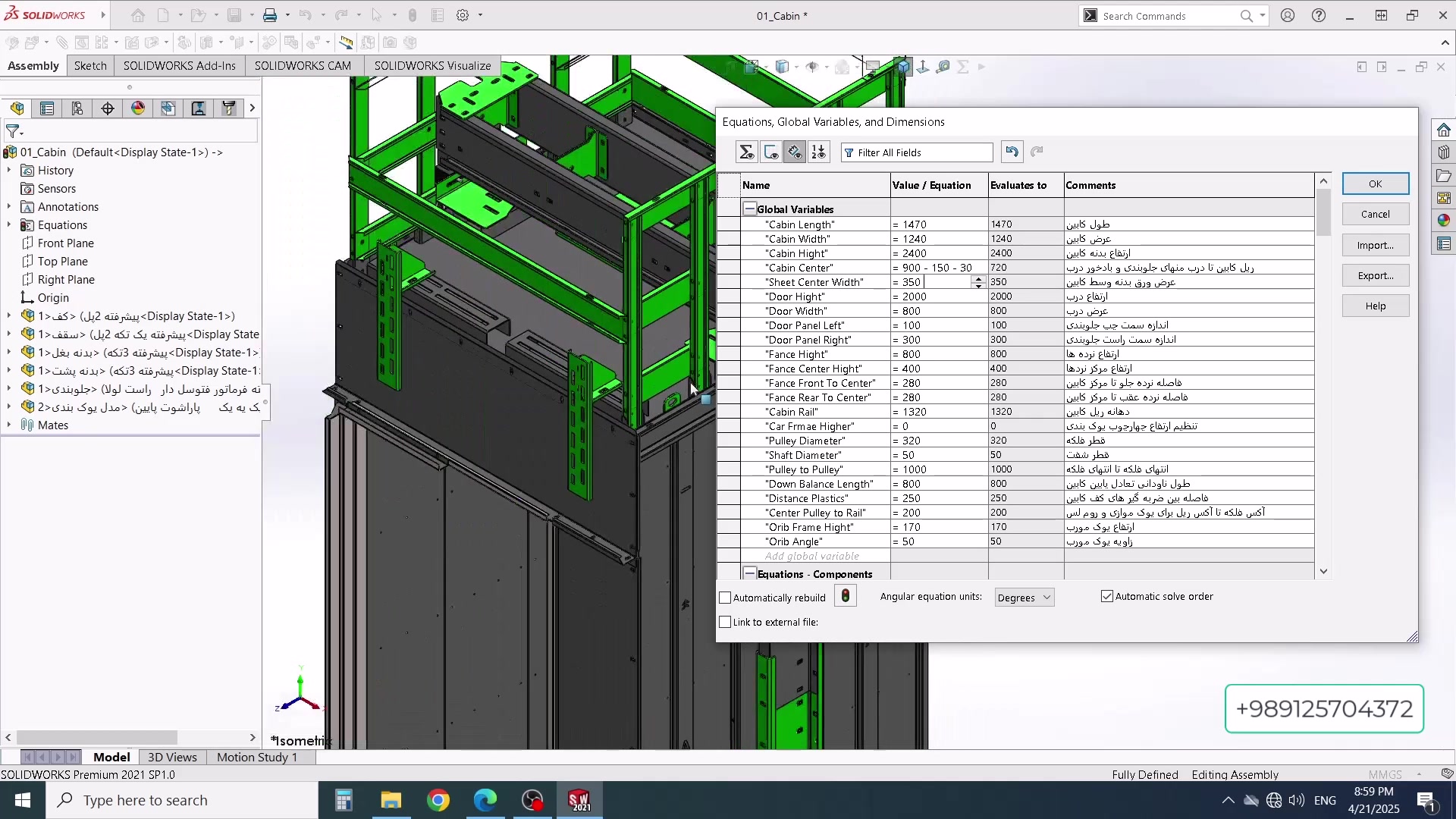Select the Ordered View icon
This screenshot has width=1456, height=819.
(819, 152)
